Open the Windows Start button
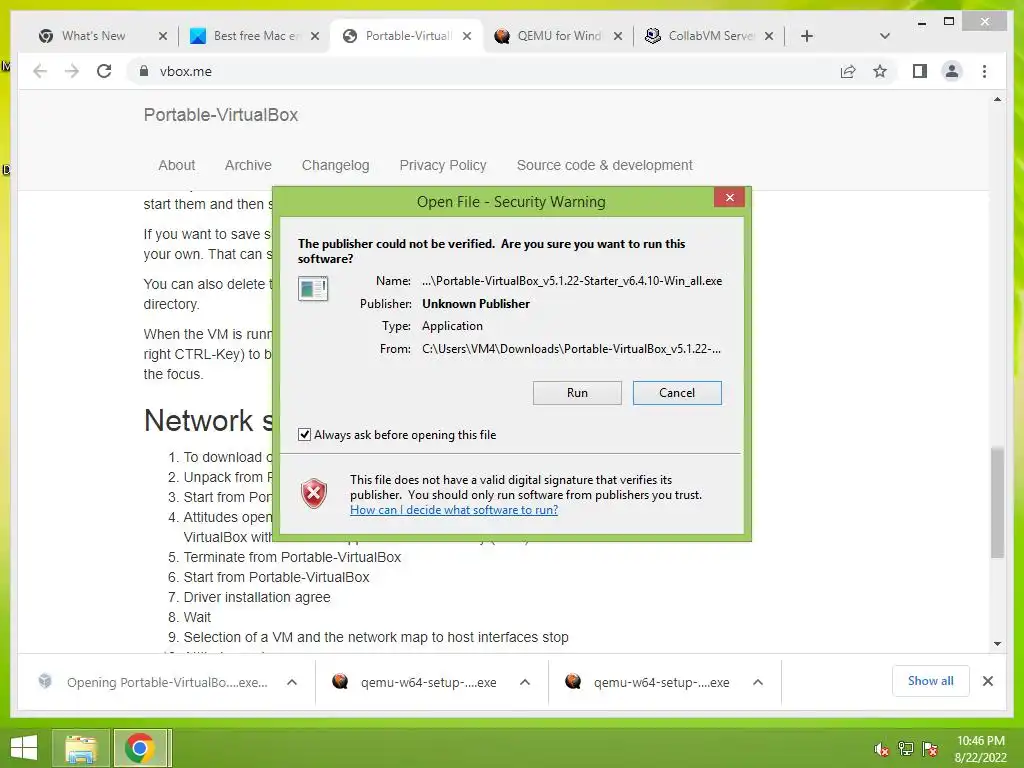1024x768 pixels. click(24, 748)
